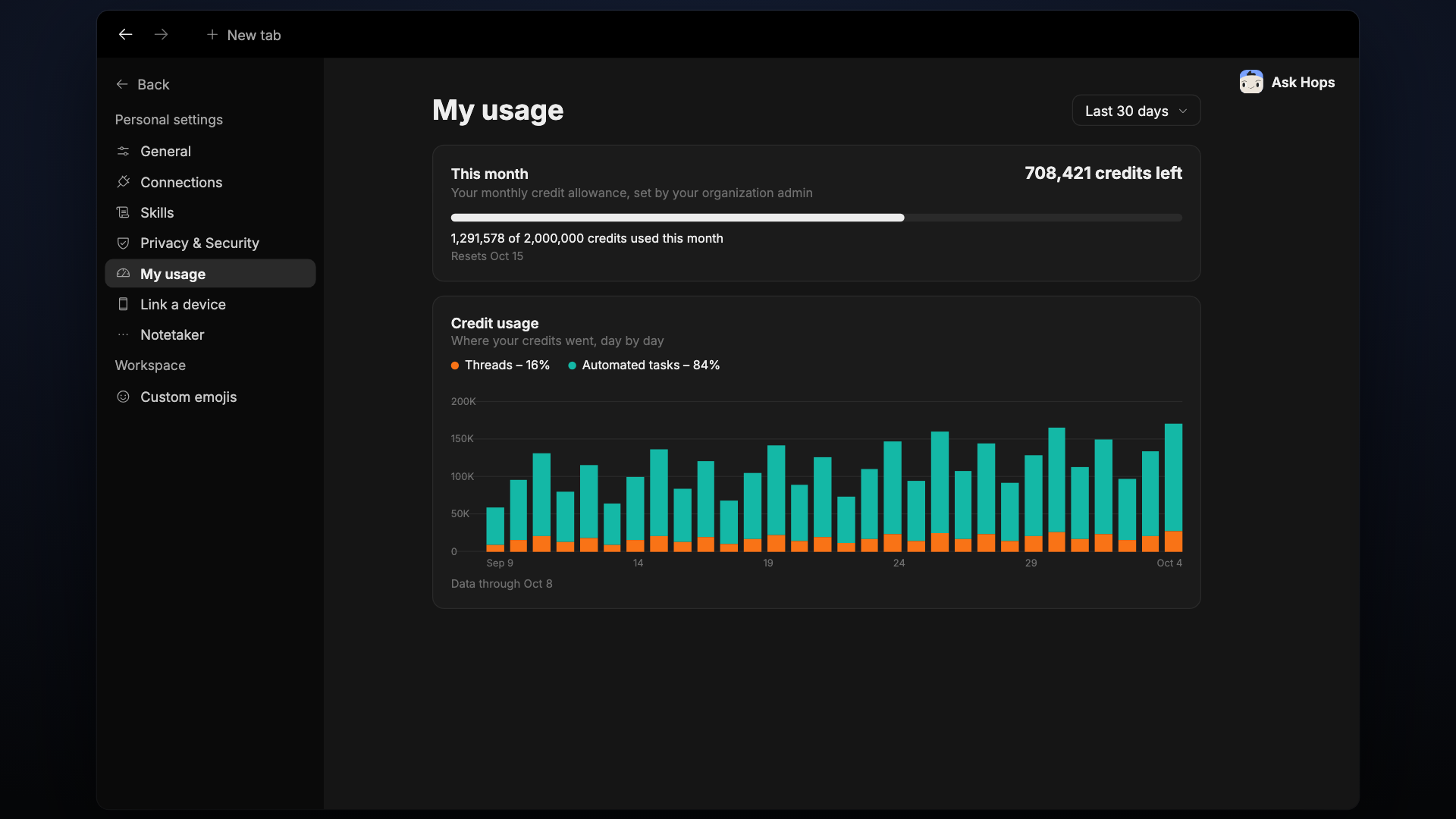1456x819 pixels.
Task: Click the last chart bar above Oct 4
Action: 1173,487
